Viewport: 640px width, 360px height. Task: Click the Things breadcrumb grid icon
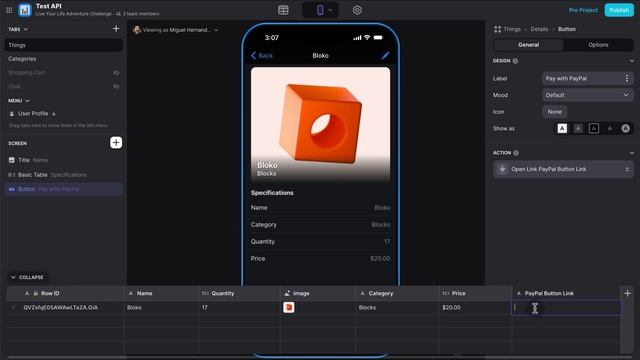[x=498, y=29]
